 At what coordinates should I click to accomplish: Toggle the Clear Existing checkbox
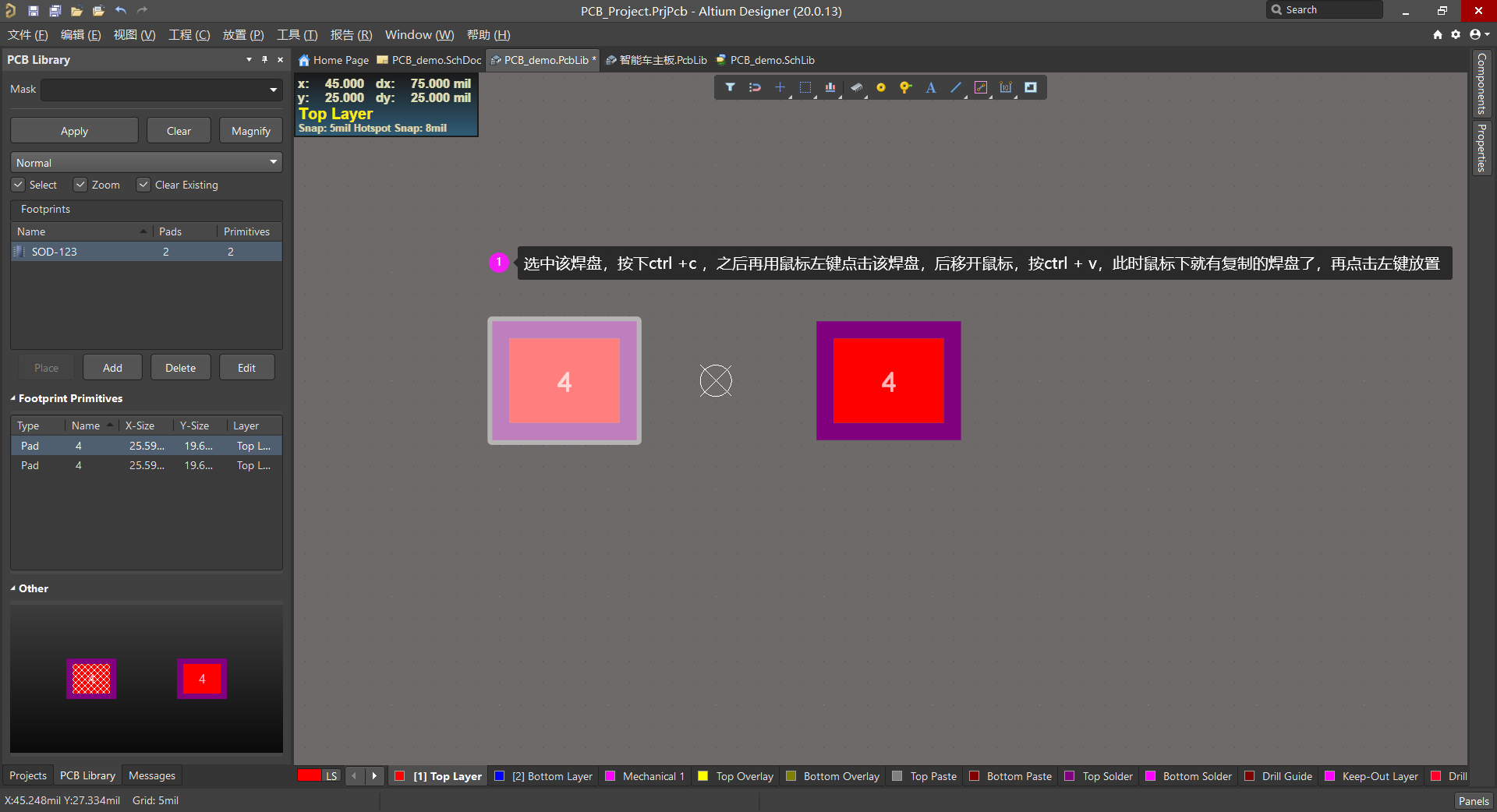coord(143,185)
